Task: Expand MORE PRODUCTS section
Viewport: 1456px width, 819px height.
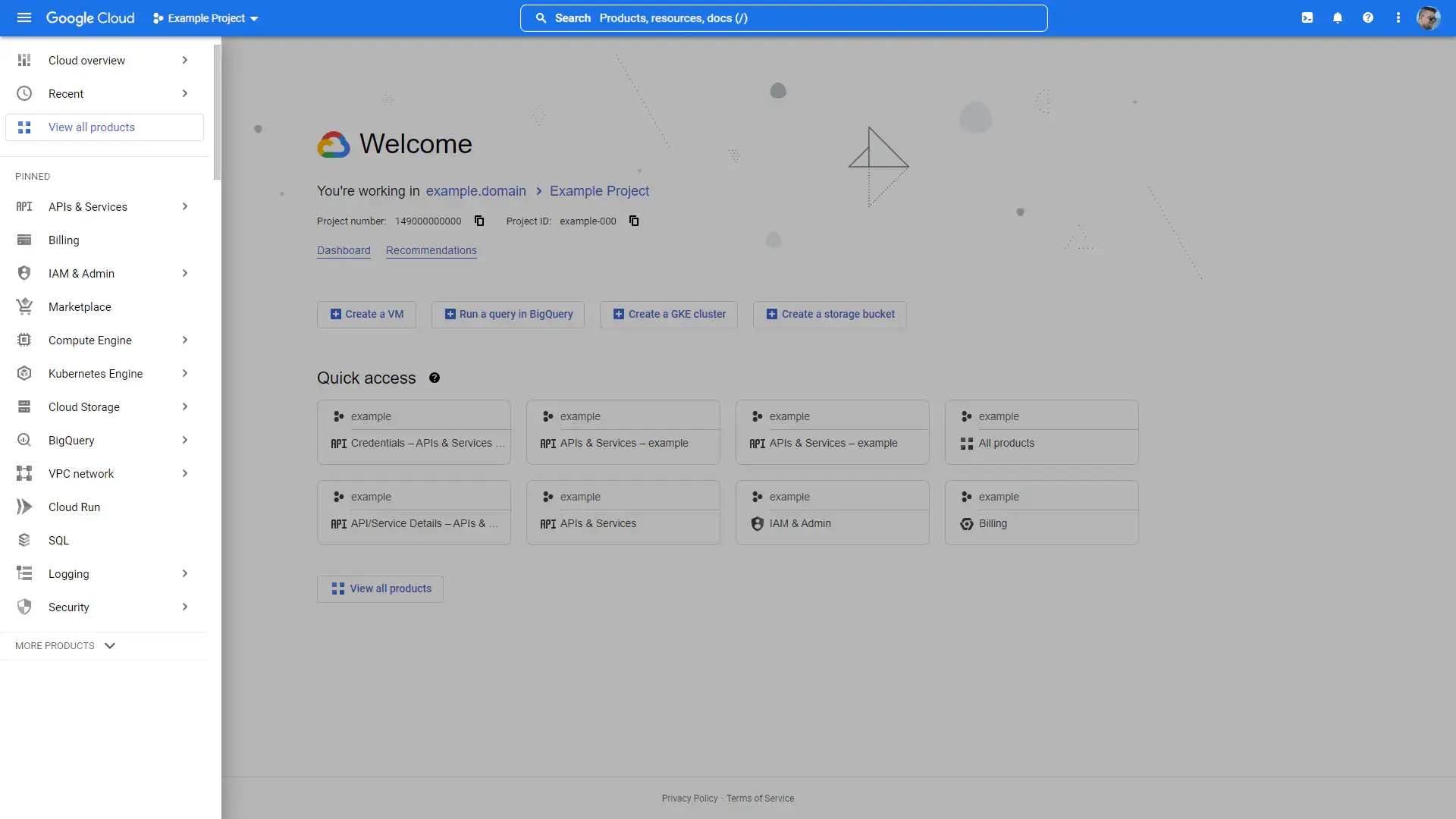Action: click(x=66, y=645)
